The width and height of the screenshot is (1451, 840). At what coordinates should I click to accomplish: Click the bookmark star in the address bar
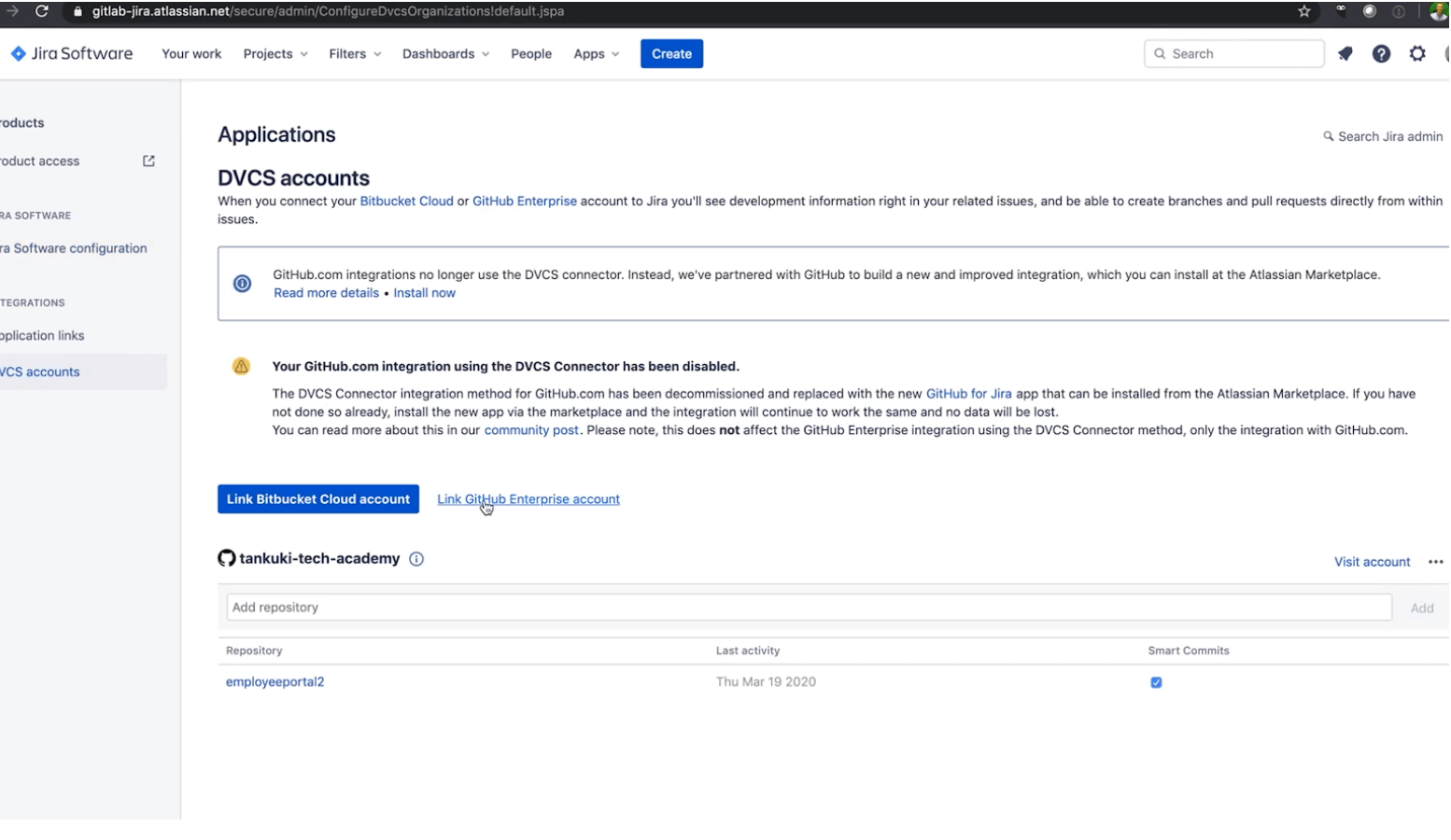coord(1303,11)
